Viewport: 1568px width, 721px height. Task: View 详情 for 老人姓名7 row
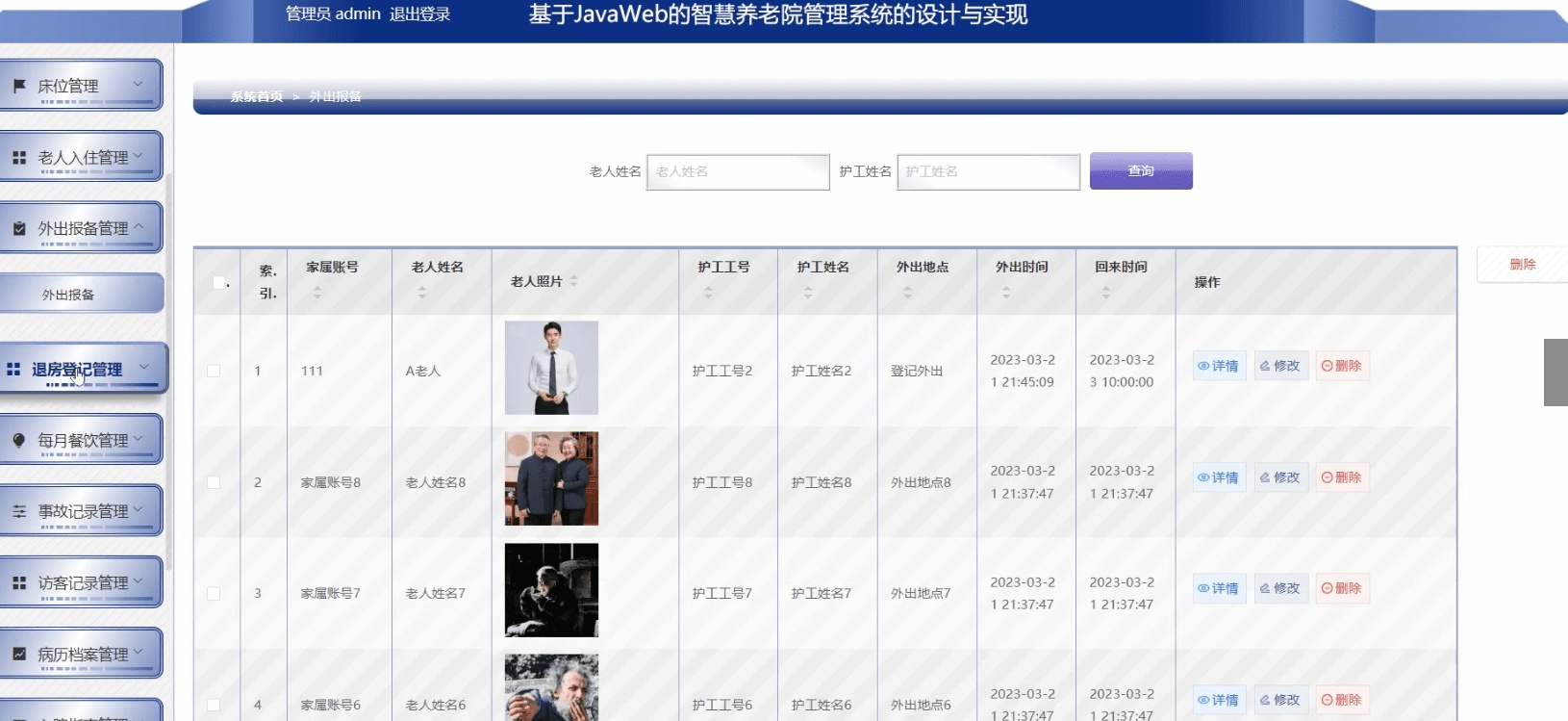click(1219, 588)
